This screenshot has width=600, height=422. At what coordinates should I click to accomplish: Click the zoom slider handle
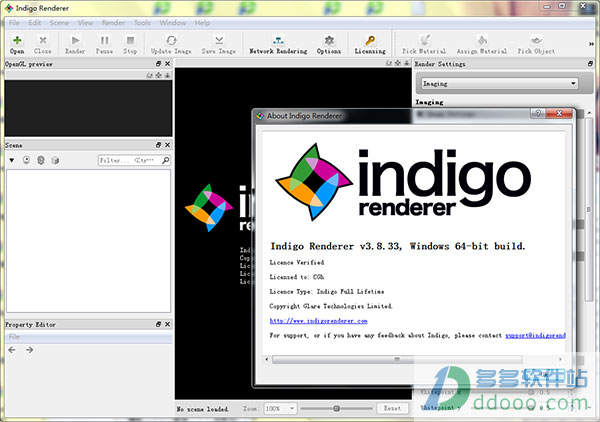[336, 408]
